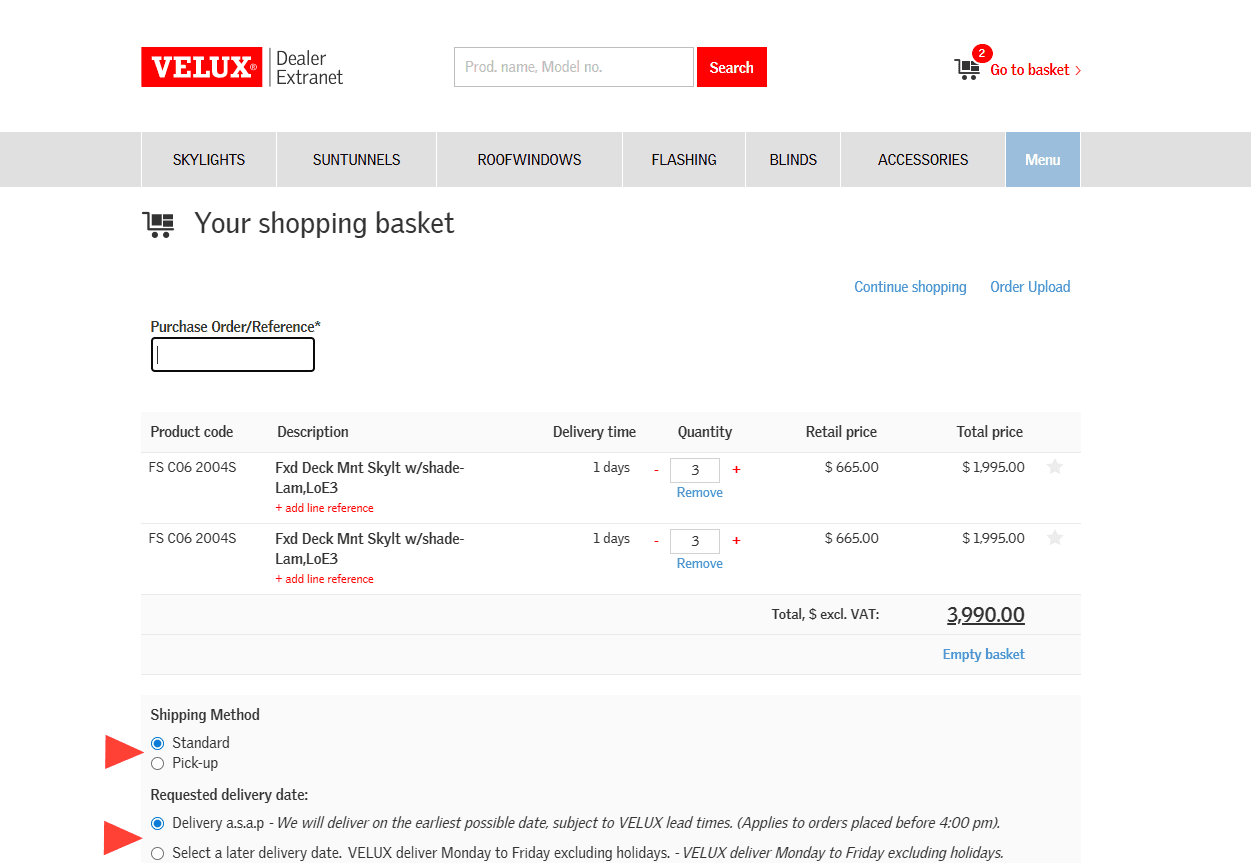
Task: Increase quantity with plus in second row
Action: tap(737, 540)
